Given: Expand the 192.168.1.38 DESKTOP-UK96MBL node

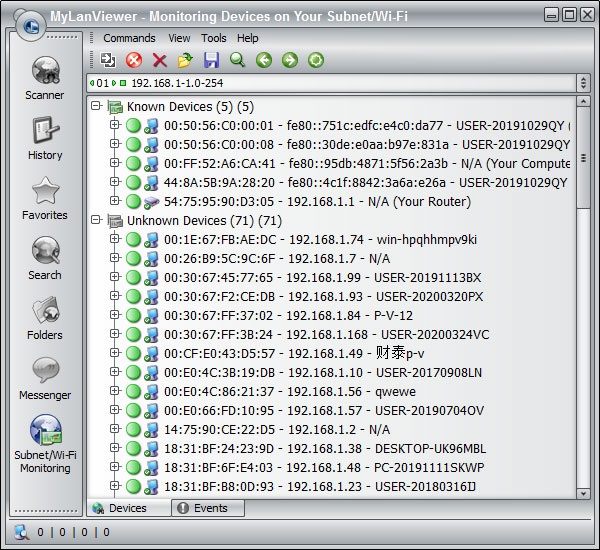Looking at the screenshot, I should [114, 447].
